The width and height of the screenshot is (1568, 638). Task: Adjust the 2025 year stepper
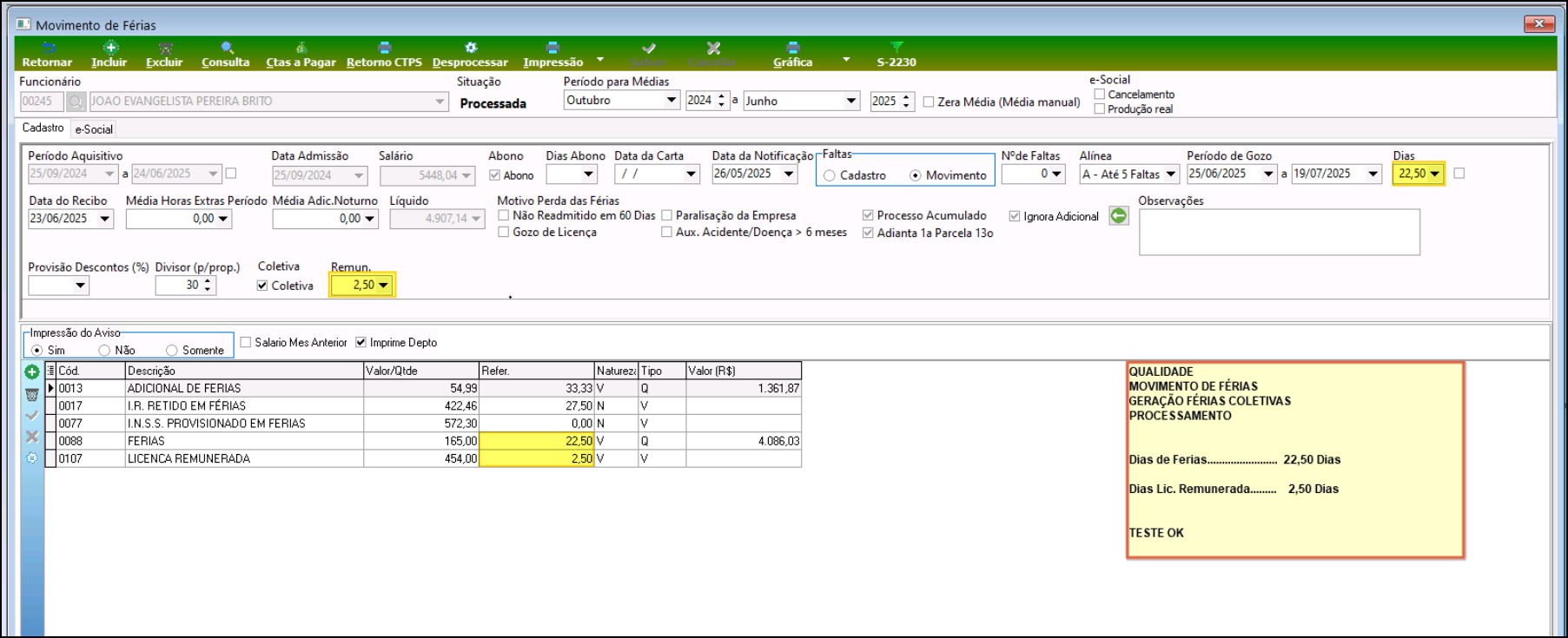[x=906, y=102]
